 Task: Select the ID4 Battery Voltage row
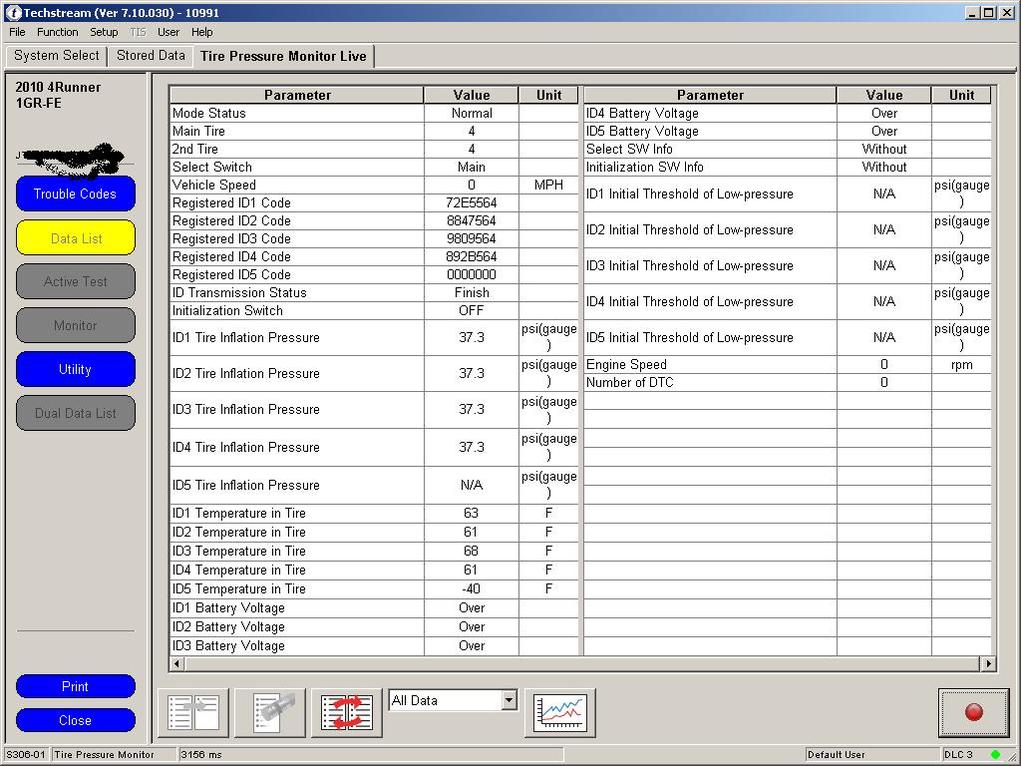click(x=787, y=113)
